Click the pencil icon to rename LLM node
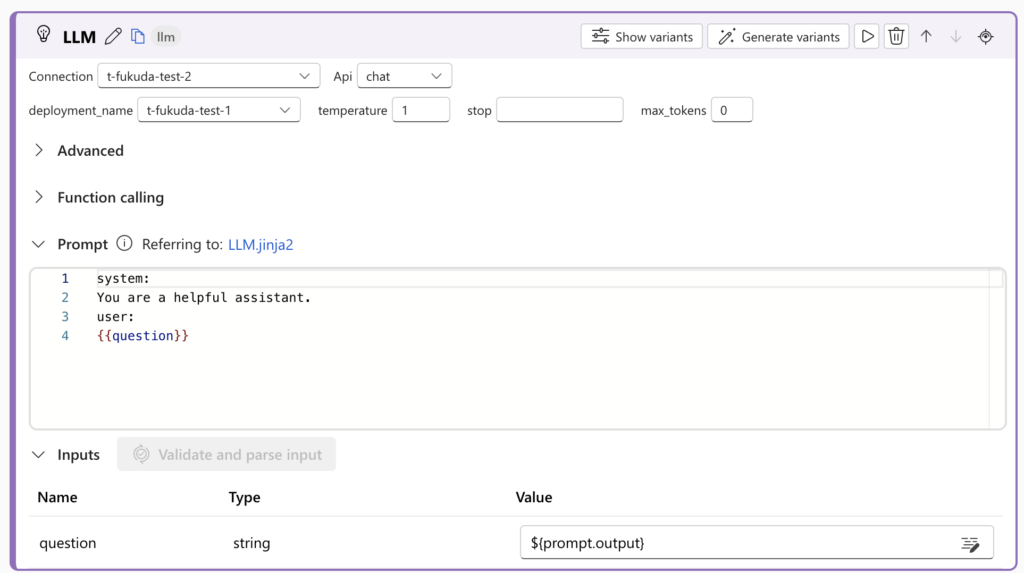The image size is (1024, 573). (x=113, y=37)
